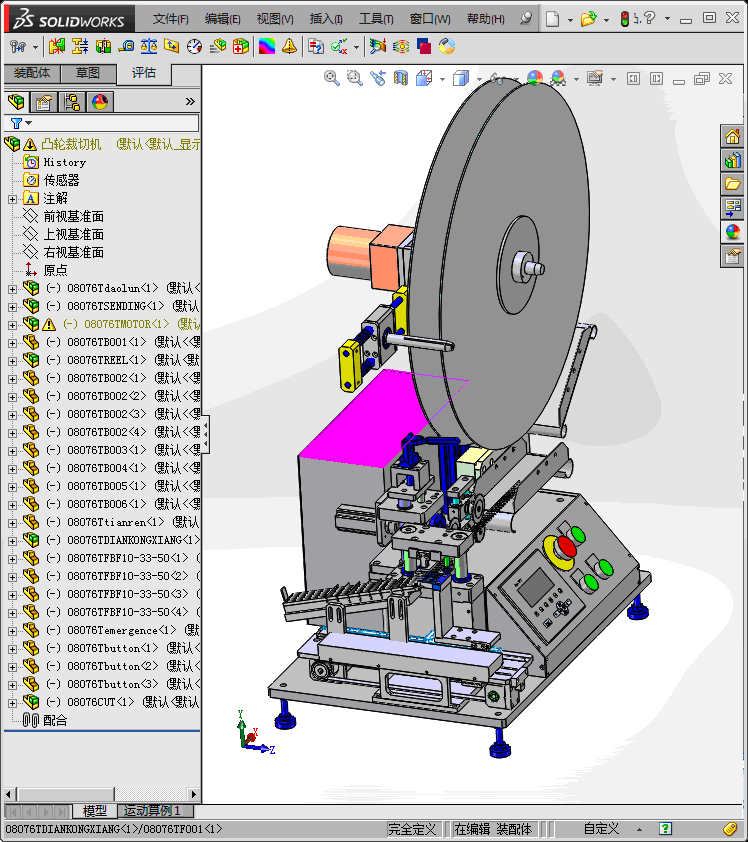
Task: Open the New document dropdown arrow
Action: pyautogui.click(x=570, y=19)
